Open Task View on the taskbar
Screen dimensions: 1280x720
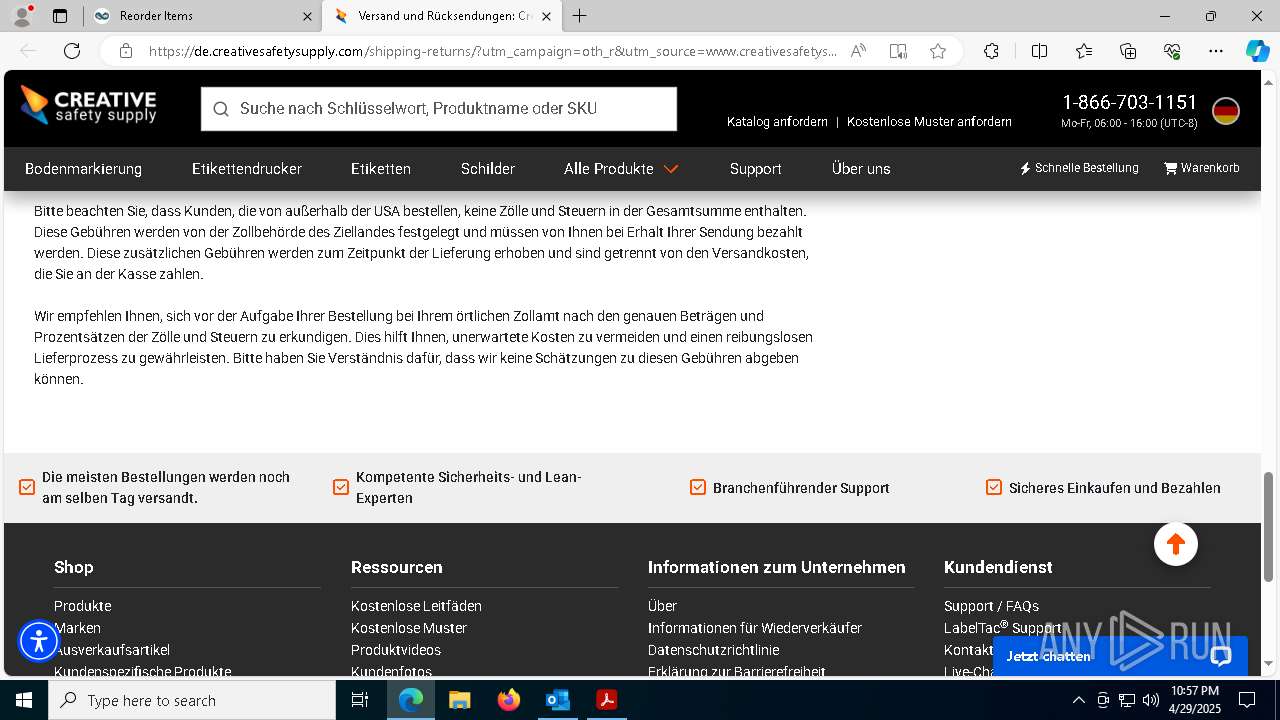point(360,700)
